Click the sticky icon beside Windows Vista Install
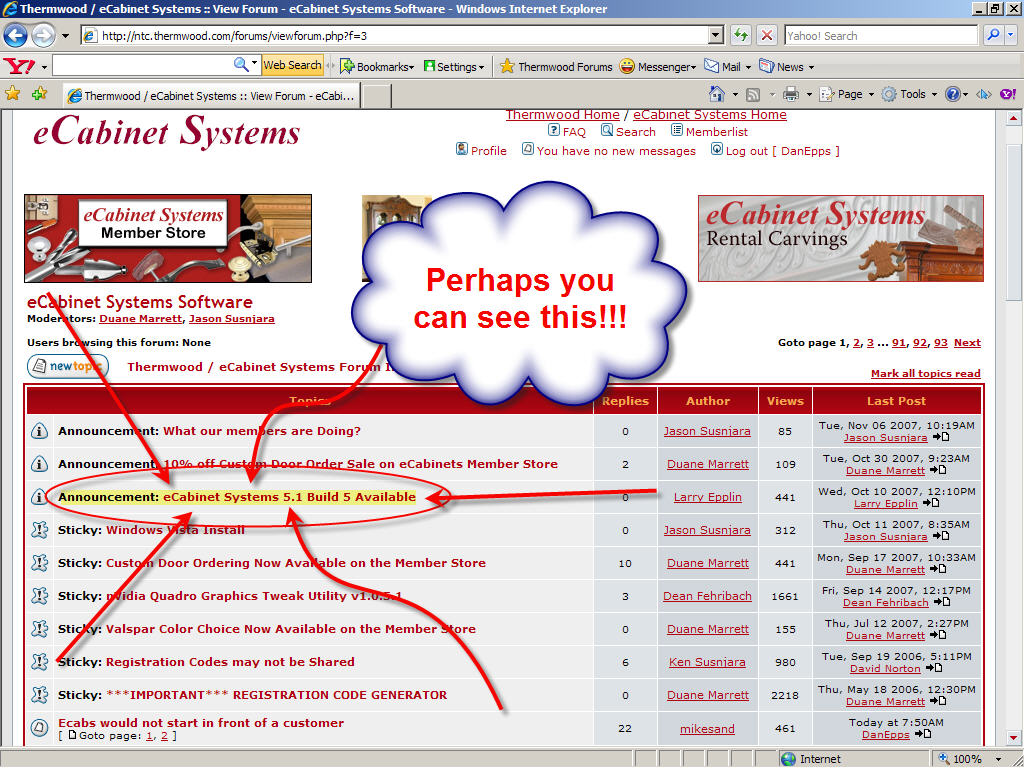The width and height of the screenshot is (1024, 768). (40, 530)
